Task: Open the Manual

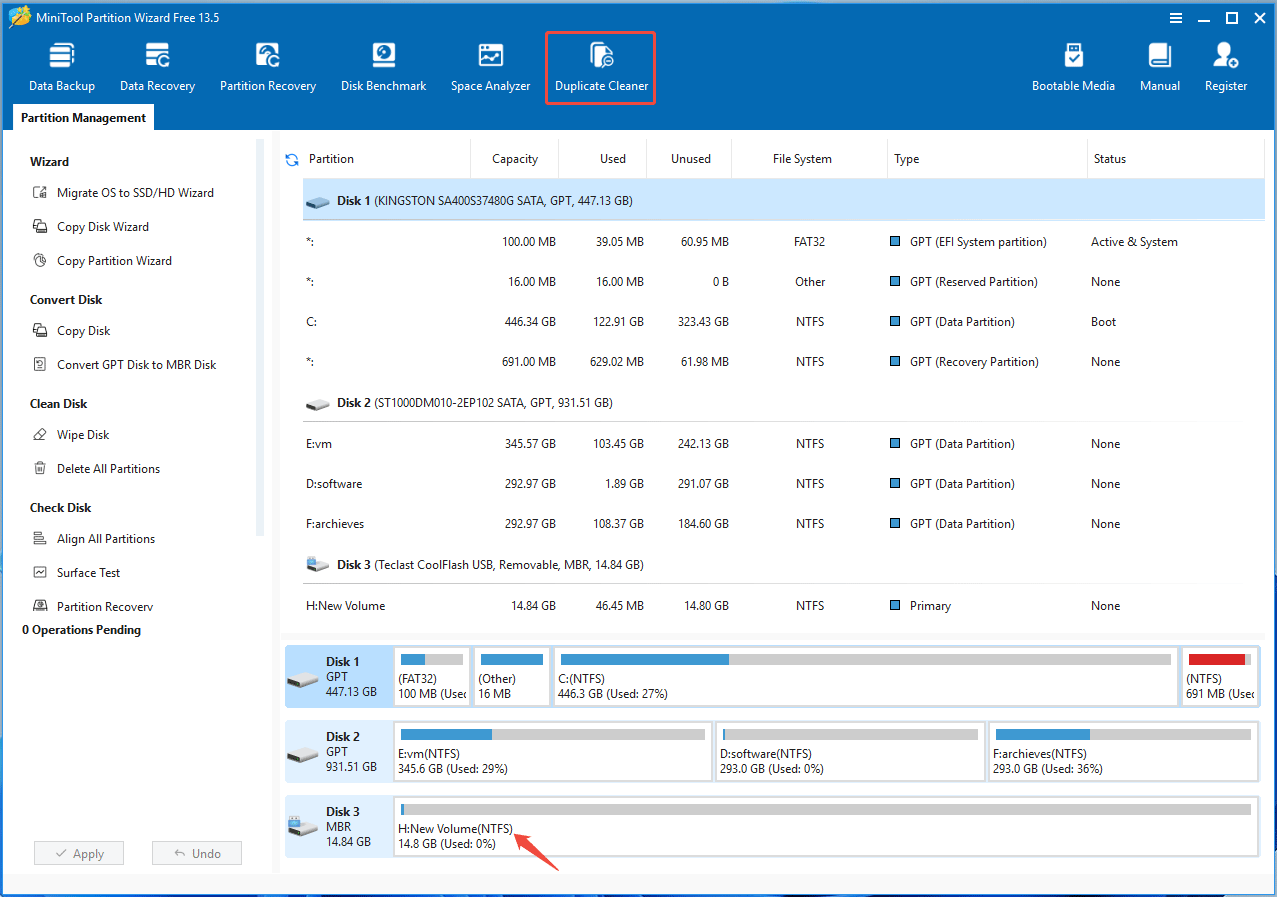Action: (1159, 65)
